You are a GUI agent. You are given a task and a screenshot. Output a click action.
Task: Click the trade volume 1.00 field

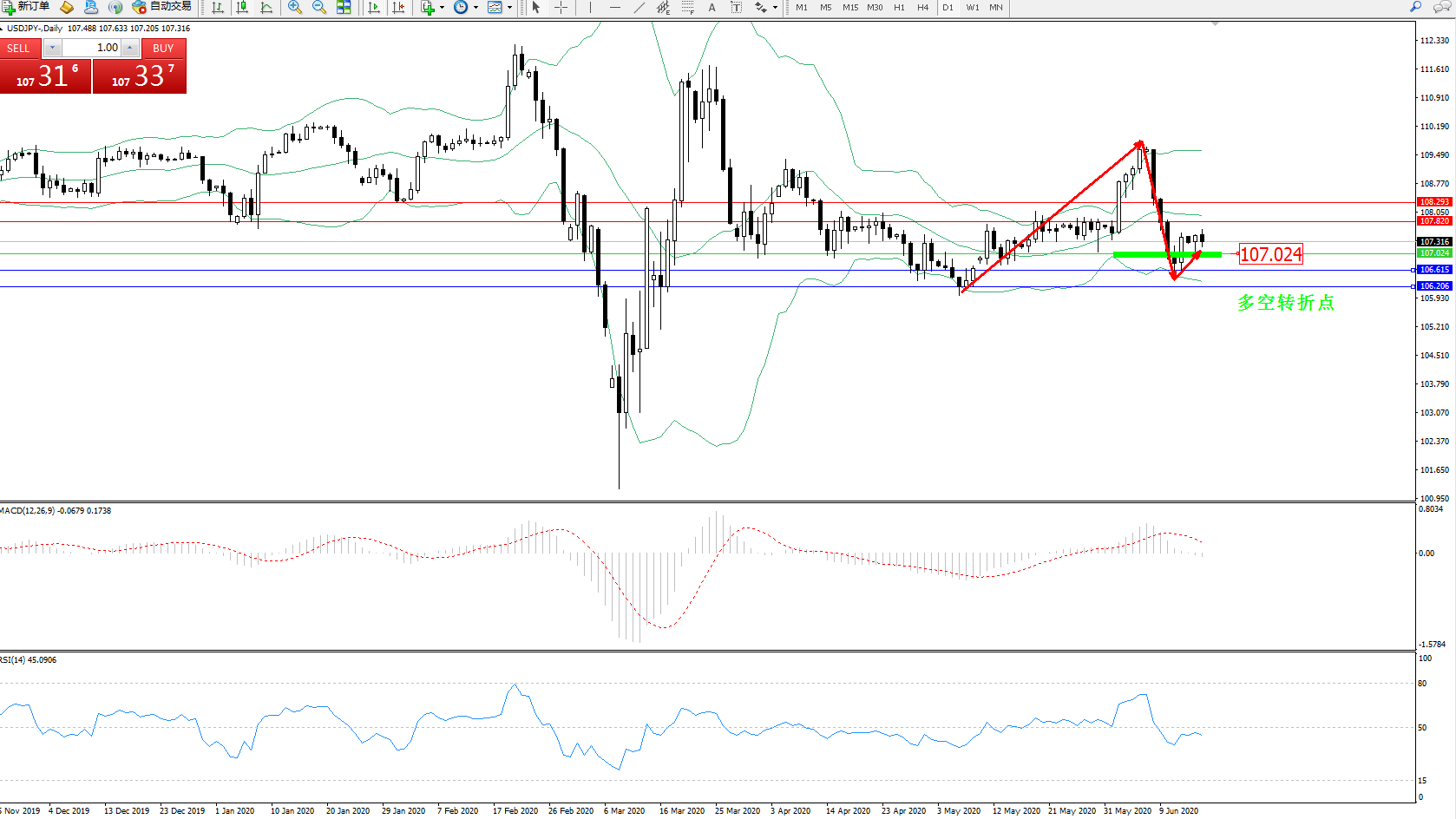[92, 48]
